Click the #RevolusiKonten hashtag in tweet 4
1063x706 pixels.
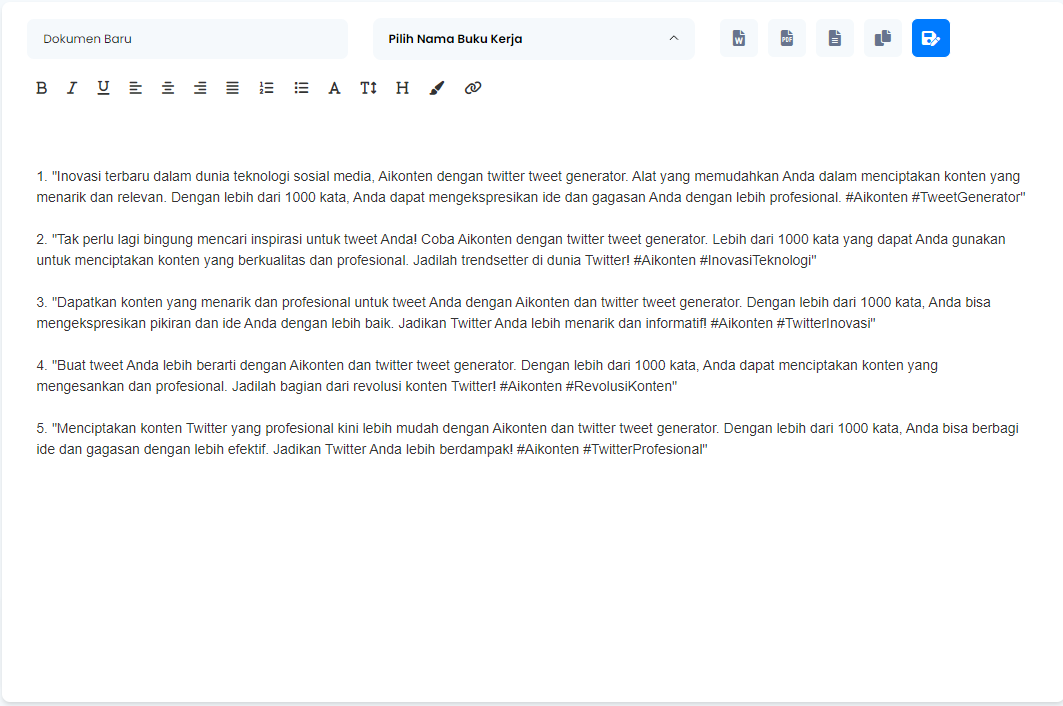(x=619, y=387)
